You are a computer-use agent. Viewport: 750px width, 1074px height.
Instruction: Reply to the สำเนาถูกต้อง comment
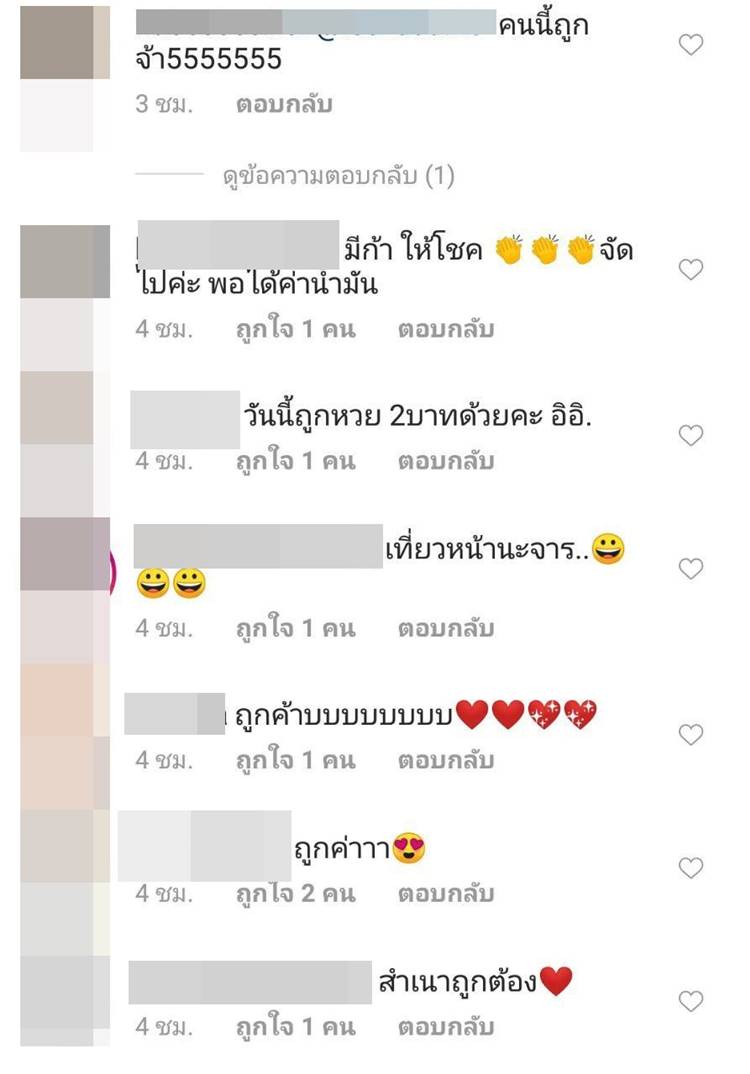446,1027
